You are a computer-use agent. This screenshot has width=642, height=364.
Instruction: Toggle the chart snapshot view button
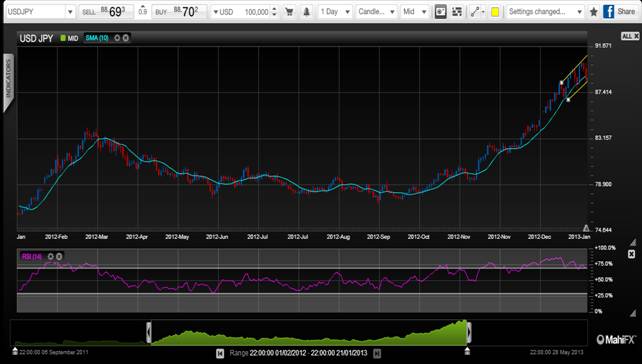(x=441, y=12)
